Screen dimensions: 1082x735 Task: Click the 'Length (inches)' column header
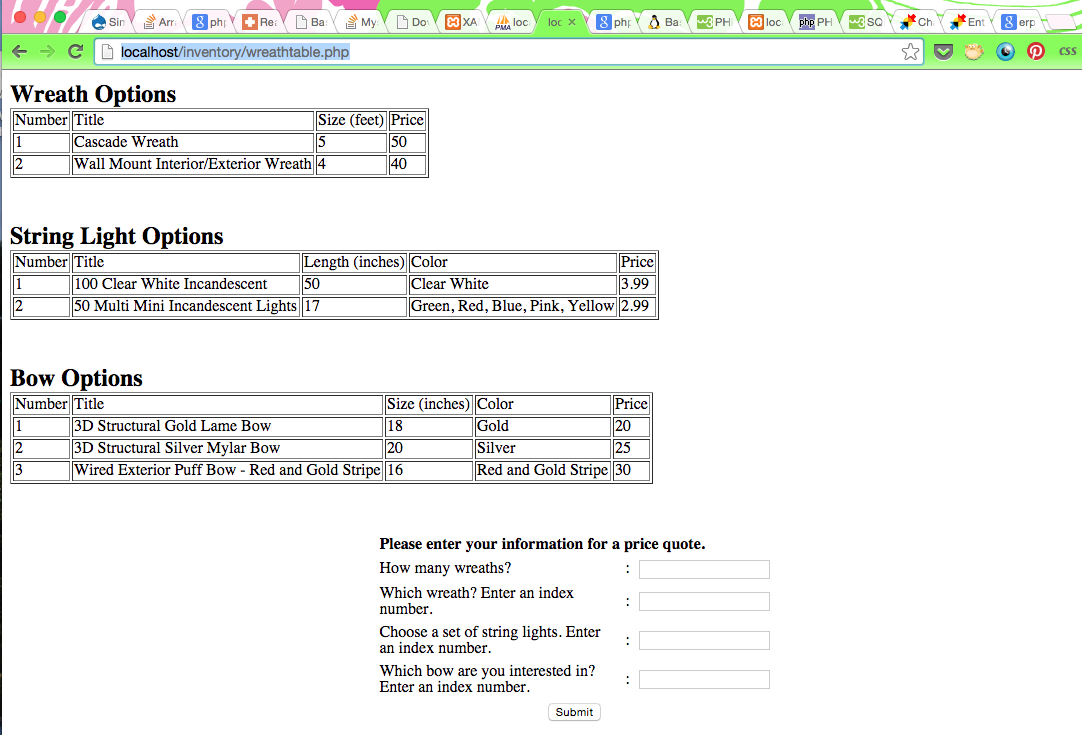[x=354, y=262]
